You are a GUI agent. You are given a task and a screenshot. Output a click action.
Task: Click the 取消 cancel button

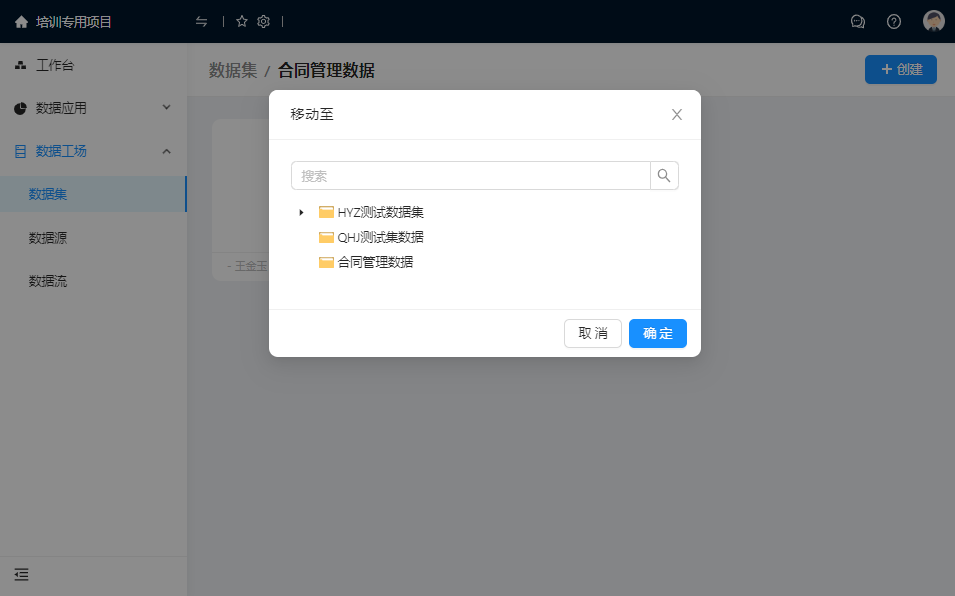click(592, 333)
